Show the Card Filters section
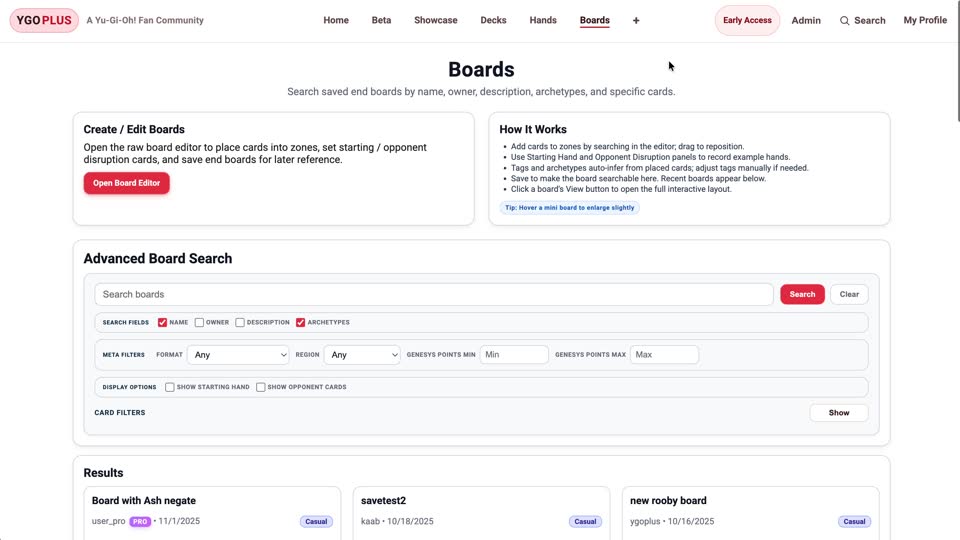This screenshot has width=960, height=540. (839, 413)
